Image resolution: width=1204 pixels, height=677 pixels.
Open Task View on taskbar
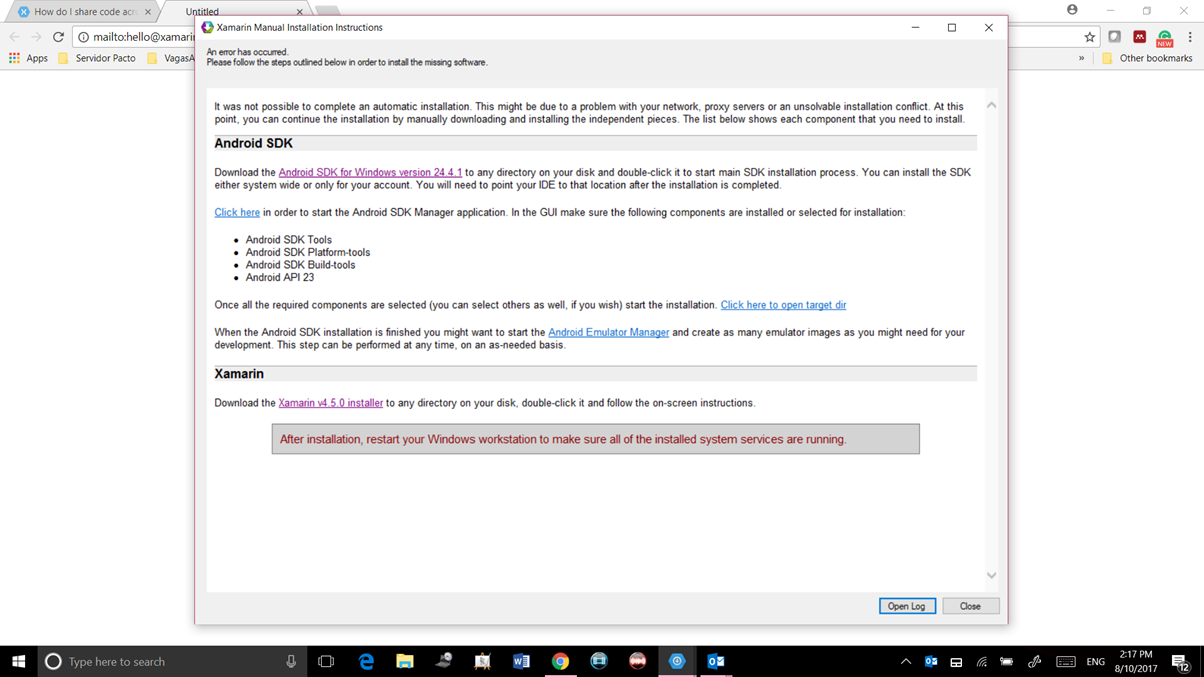pyautogui.click(x=326, y=661)
